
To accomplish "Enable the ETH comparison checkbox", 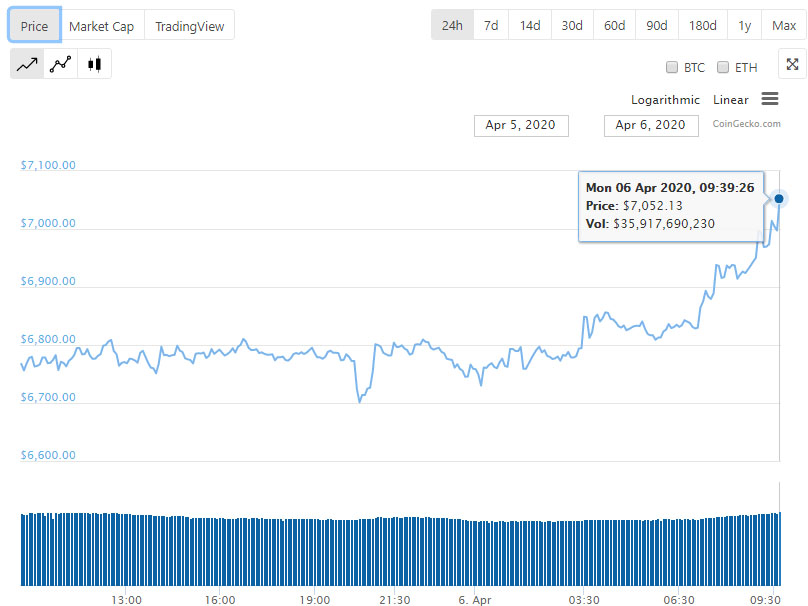I will tap(723, 68).
